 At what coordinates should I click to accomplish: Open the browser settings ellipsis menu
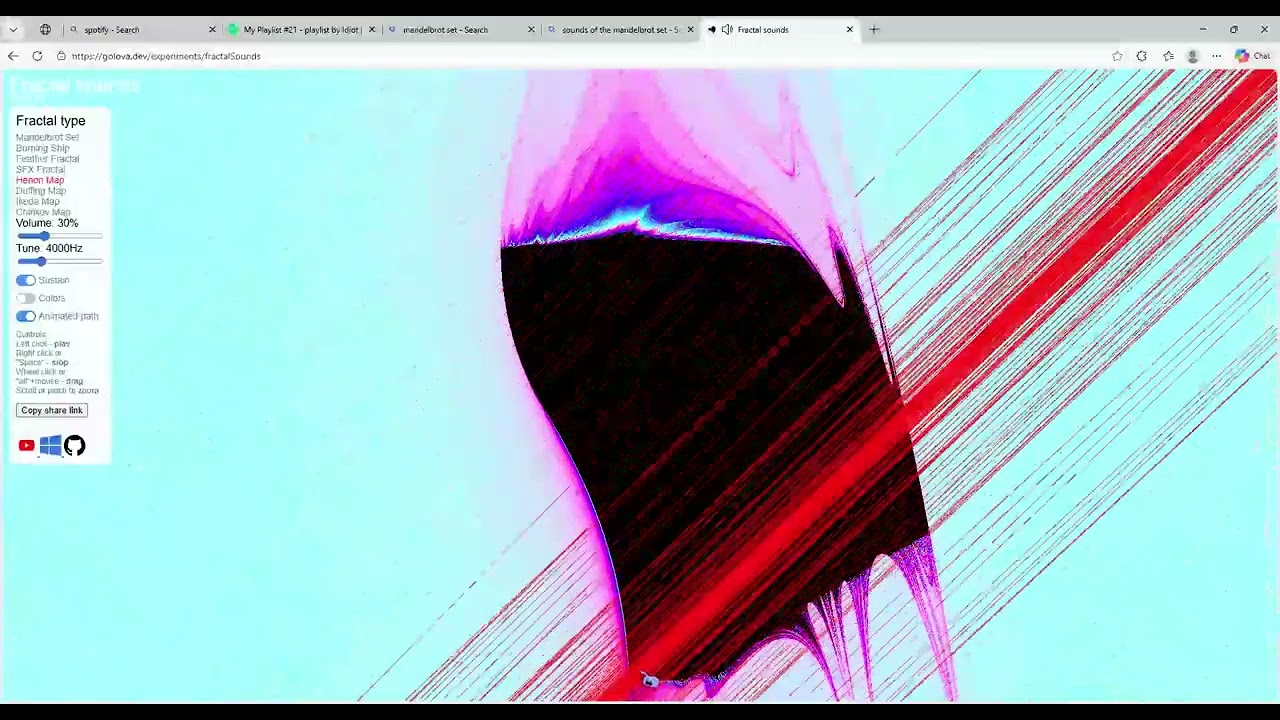tap(1217, 56)
